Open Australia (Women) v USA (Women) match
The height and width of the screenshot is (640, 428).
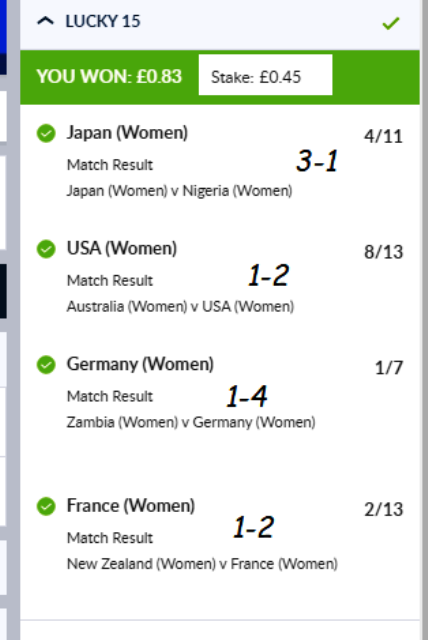(x=180, y=307)
